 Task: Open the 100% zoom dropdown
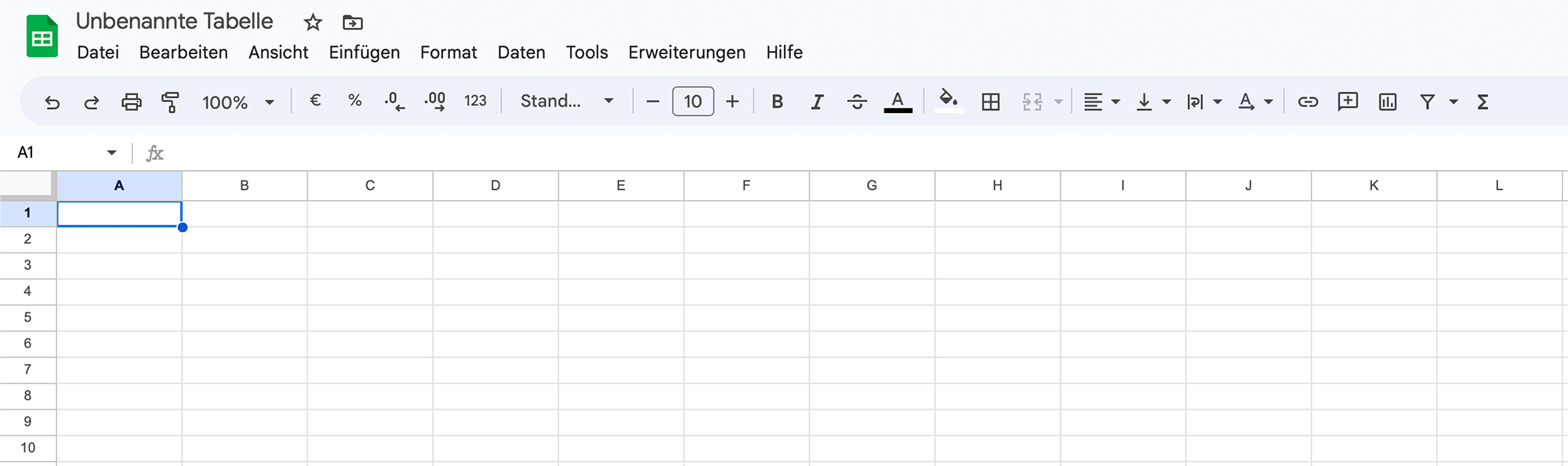click(238, 102)
